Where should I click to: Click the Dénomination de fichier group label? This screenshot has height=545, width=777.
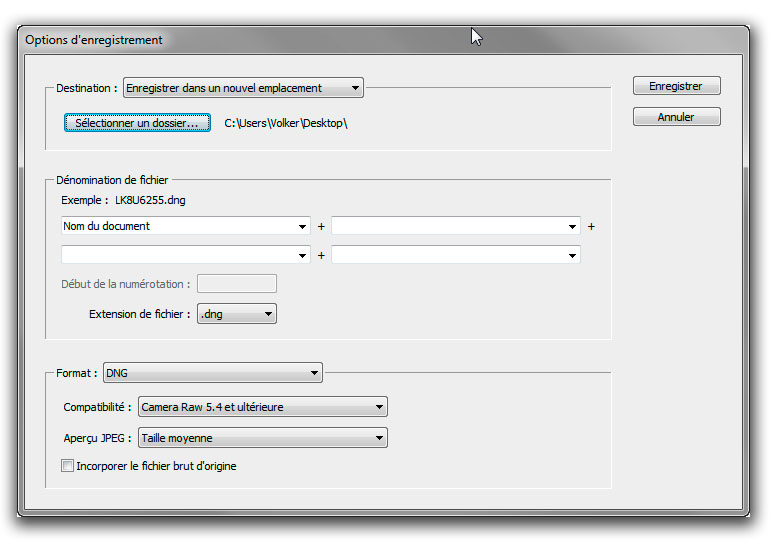[x=112, y=180]
